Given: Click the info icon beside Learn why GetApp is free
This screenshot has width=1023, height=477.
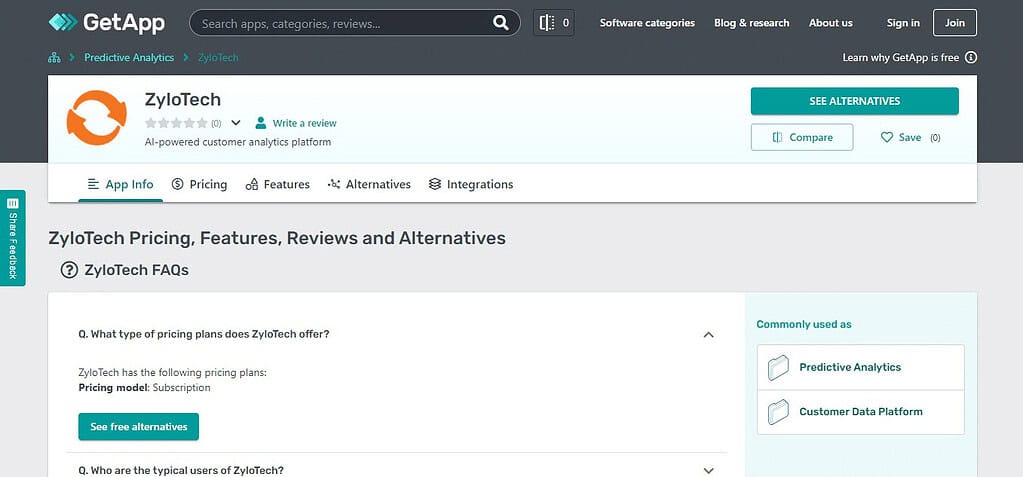Looking at the screenshot, I should pos(971,57).
